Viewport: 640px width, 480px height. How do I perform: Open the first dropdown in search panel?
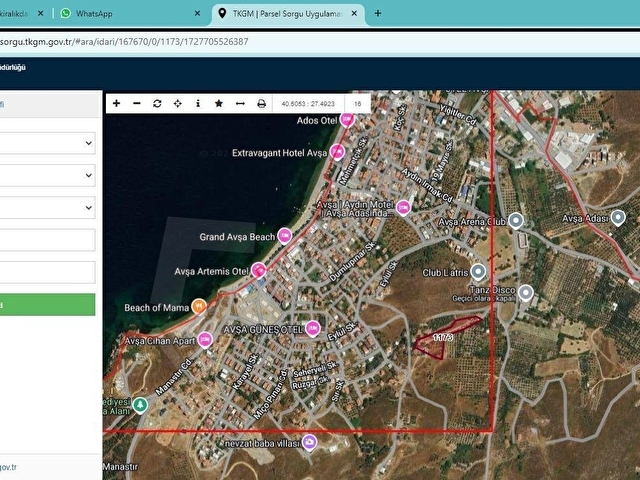[x=48, y=143]
